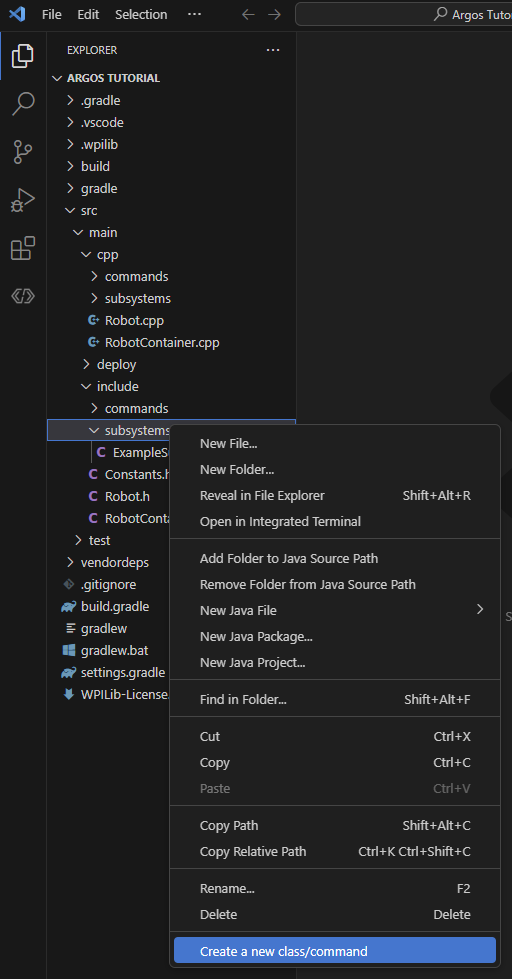The height and width of the screenshot is (979, 512).
Task: Choose Cut from context menu
Action: pos(335,737)
